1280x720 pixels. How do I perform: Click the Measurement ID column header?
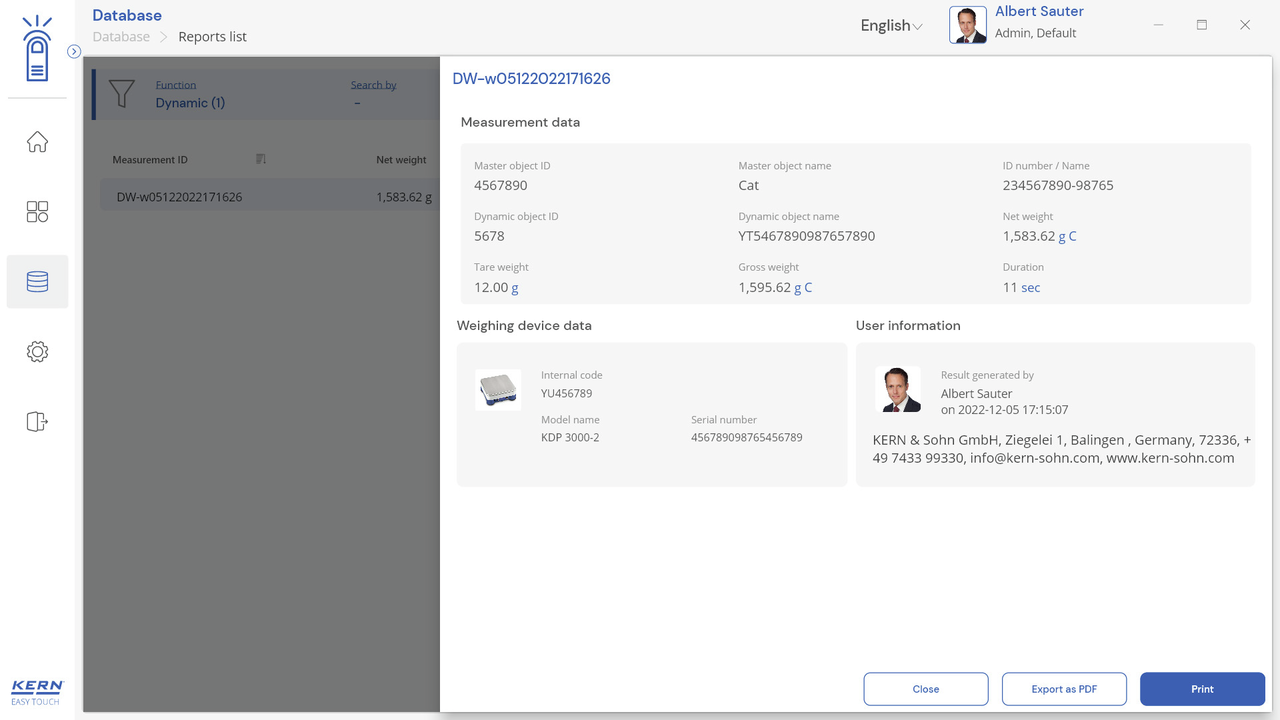(150, 160)
